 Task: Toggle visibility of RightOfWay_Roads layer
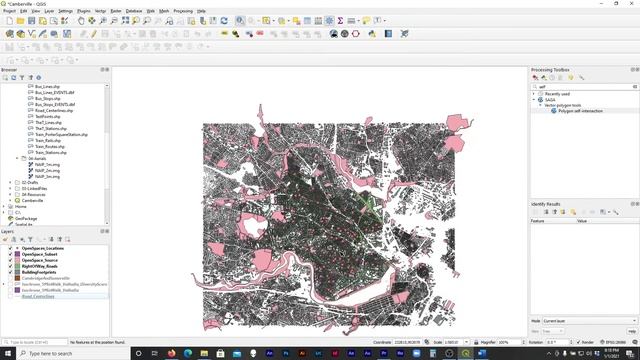(11, 266)
